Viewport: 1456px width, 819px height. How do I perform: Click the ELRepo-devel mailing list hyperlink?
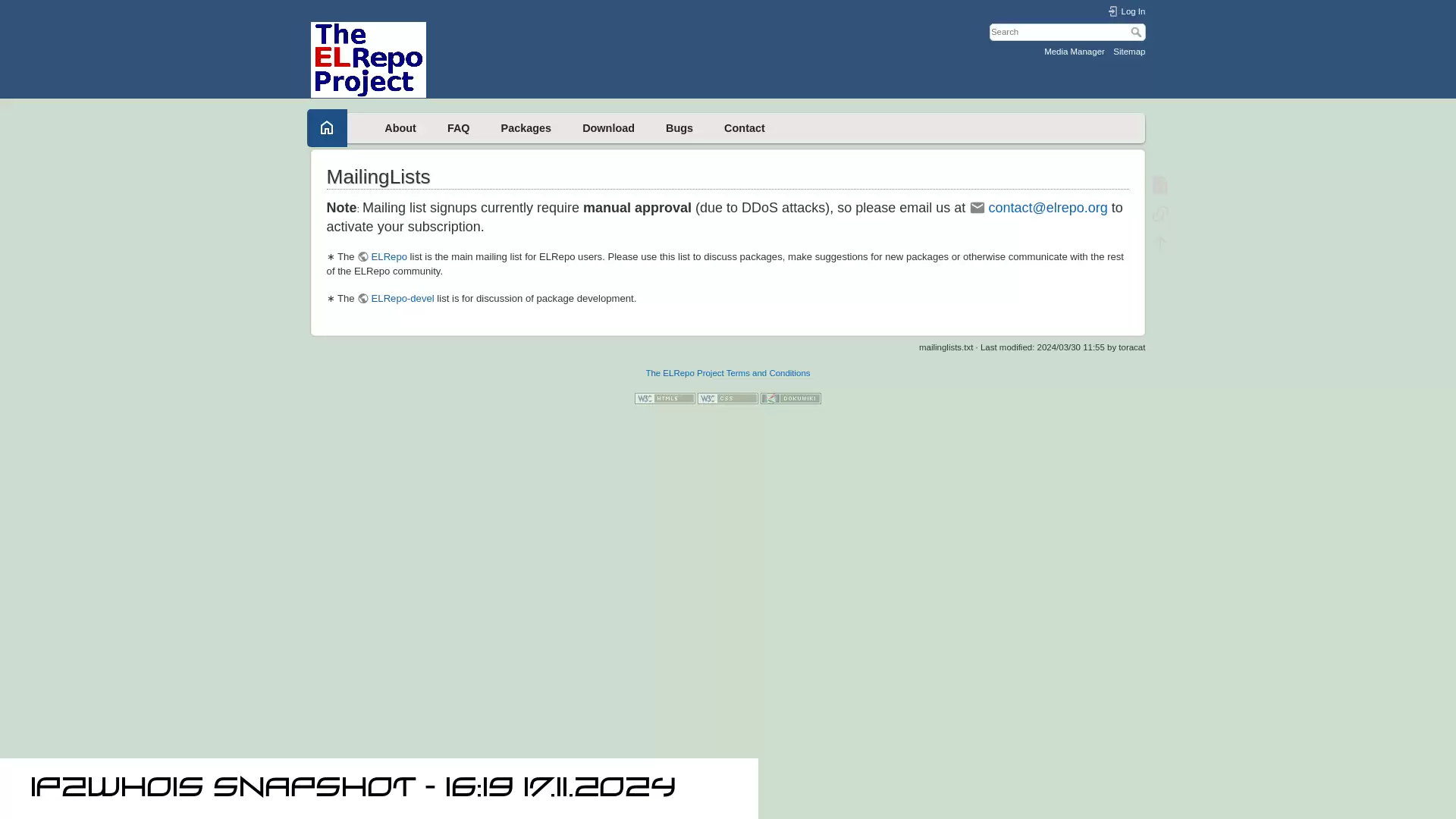pos(402,298)
